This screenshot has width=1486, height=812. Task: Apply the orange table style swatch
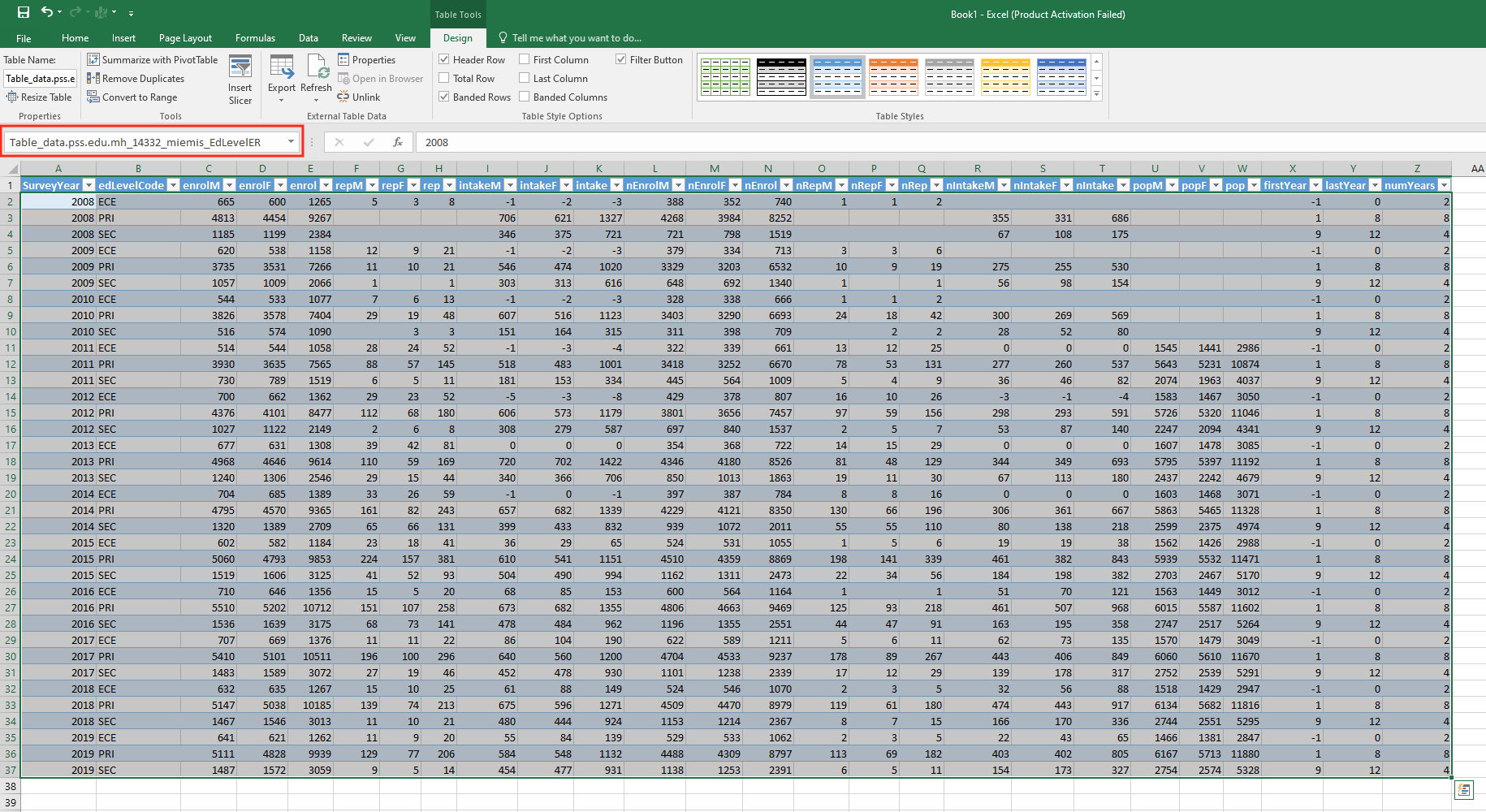(893, 77)
